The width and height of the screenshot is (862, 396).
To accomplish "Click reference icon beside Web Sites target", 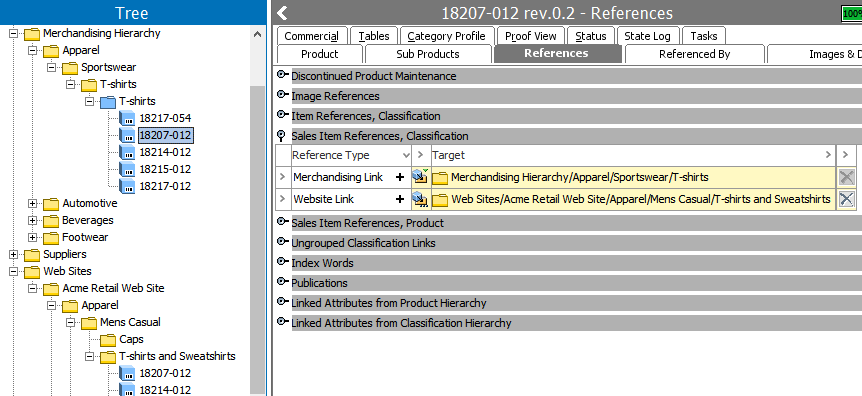I will [421, 199].
